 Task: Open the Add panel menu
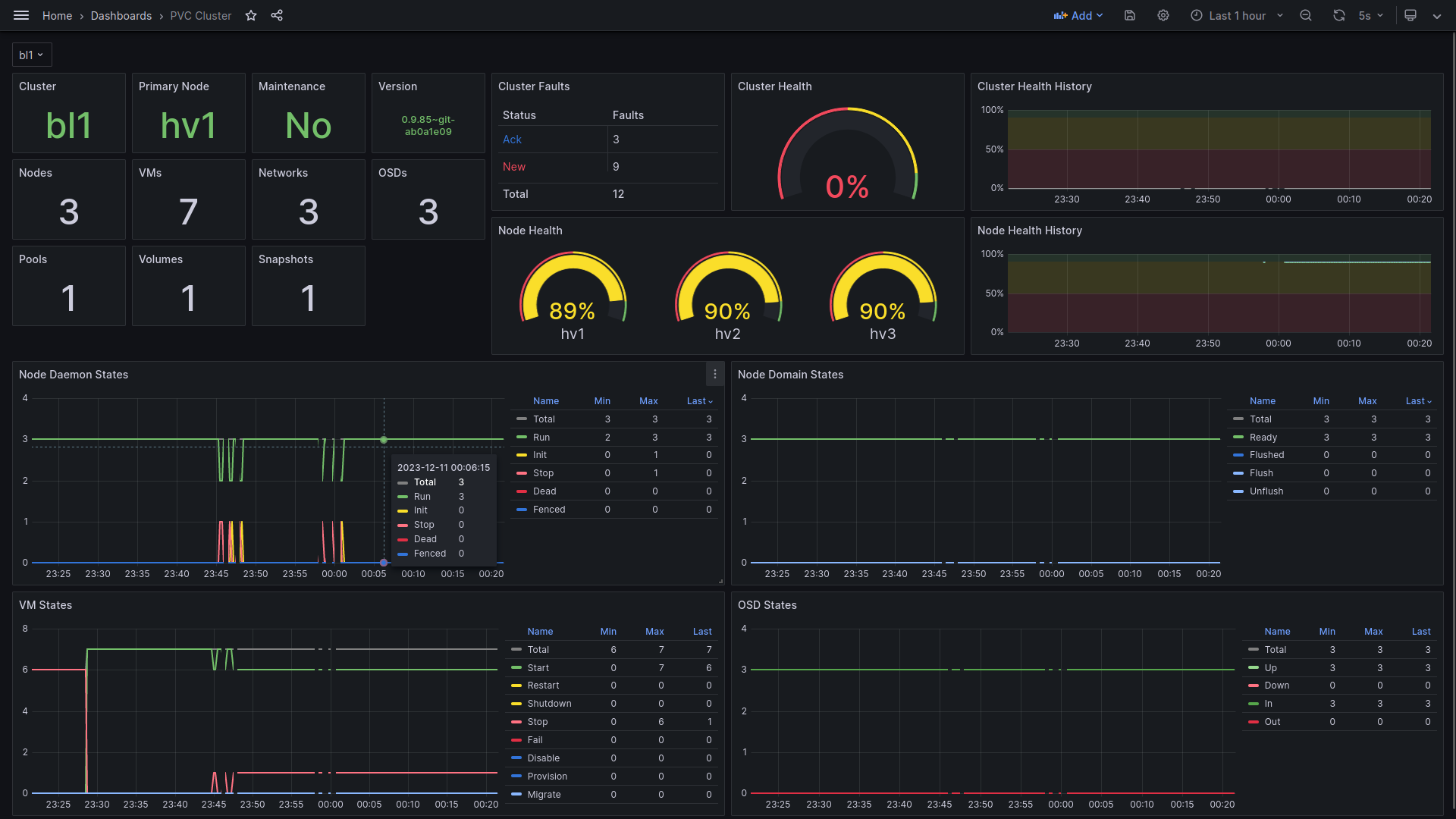click(x=1078, y=15)
